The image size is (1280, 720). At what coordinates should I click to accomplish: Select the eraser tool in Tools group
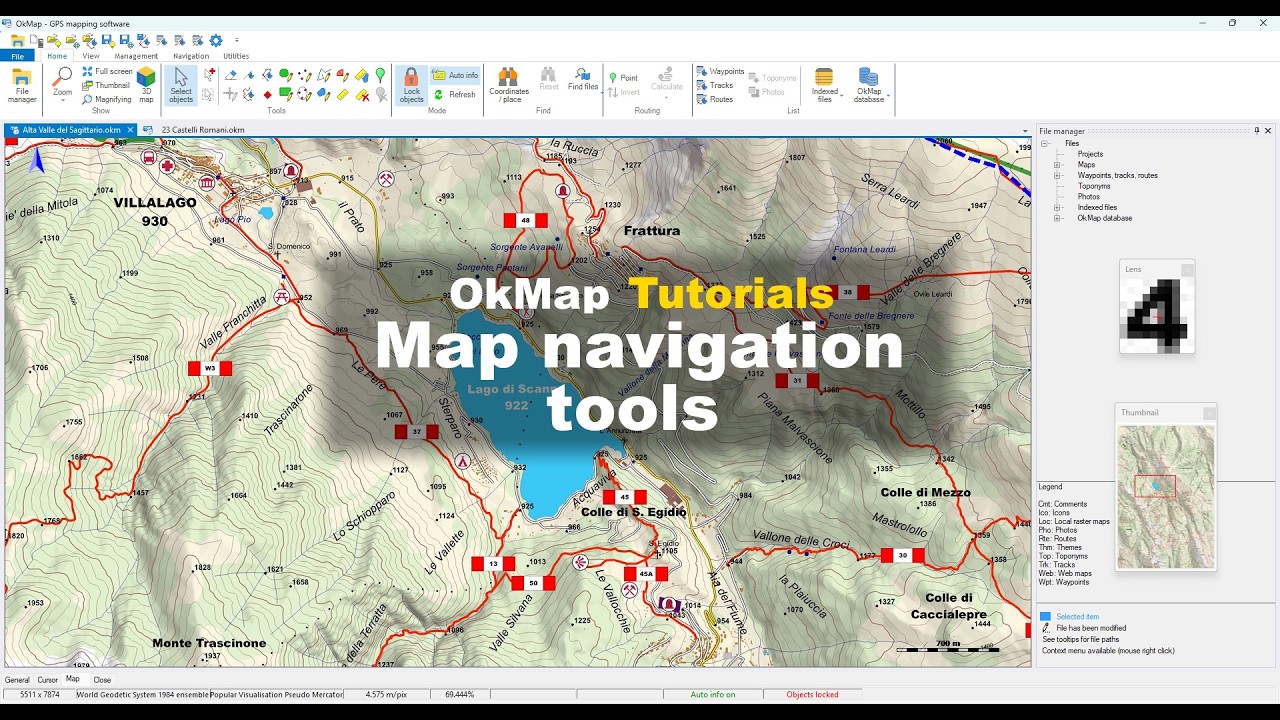(231, 75)
